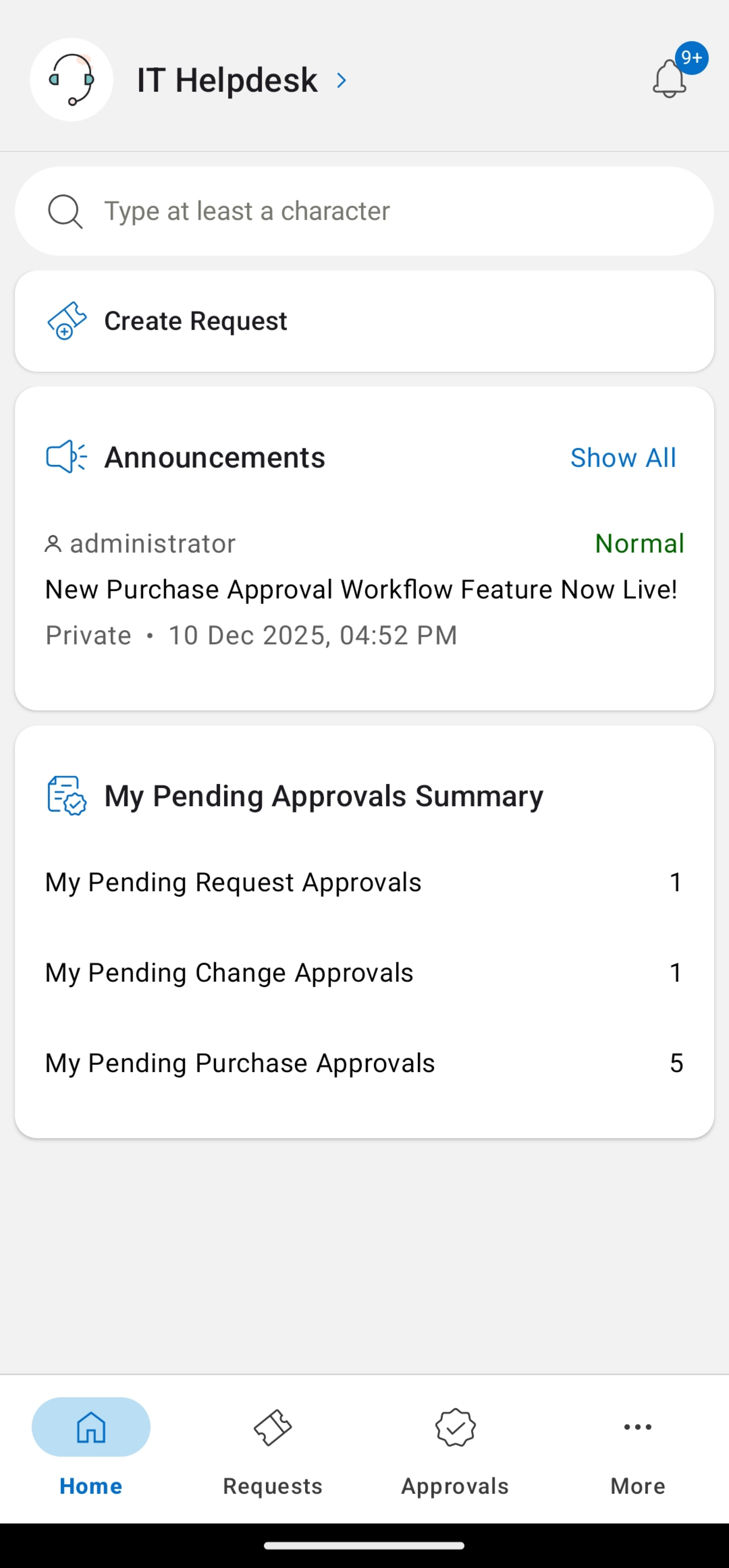Expand the IT Helpdesk portal chevron
Viewport: 729px width, 1568px height.
click(342, 80)
